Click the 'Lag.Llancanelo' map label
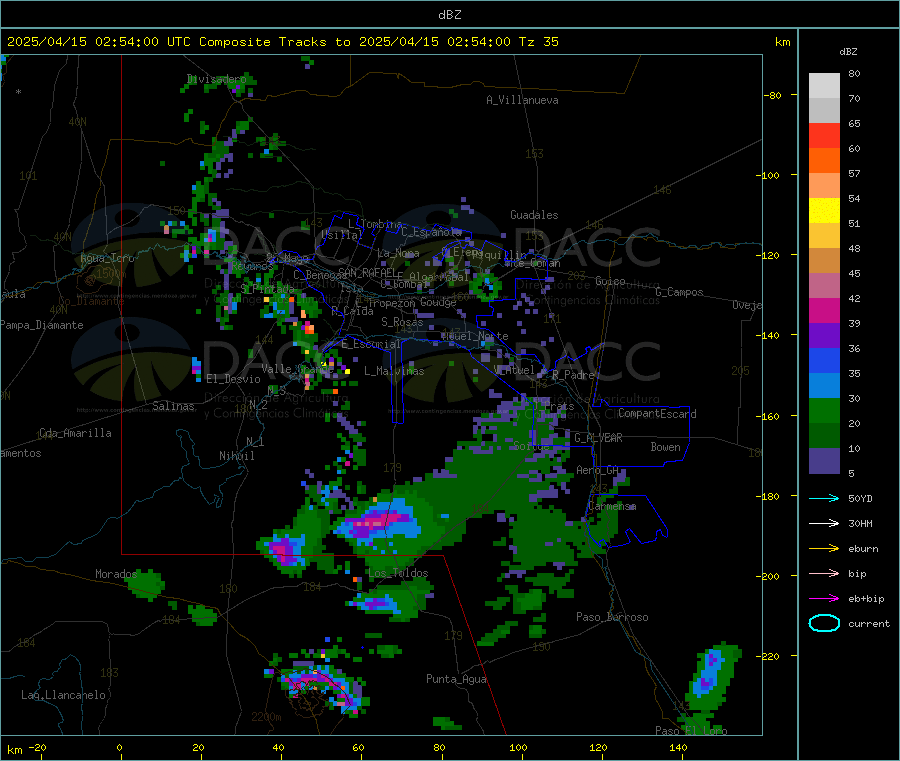900x761 pixels. (63, 695)
